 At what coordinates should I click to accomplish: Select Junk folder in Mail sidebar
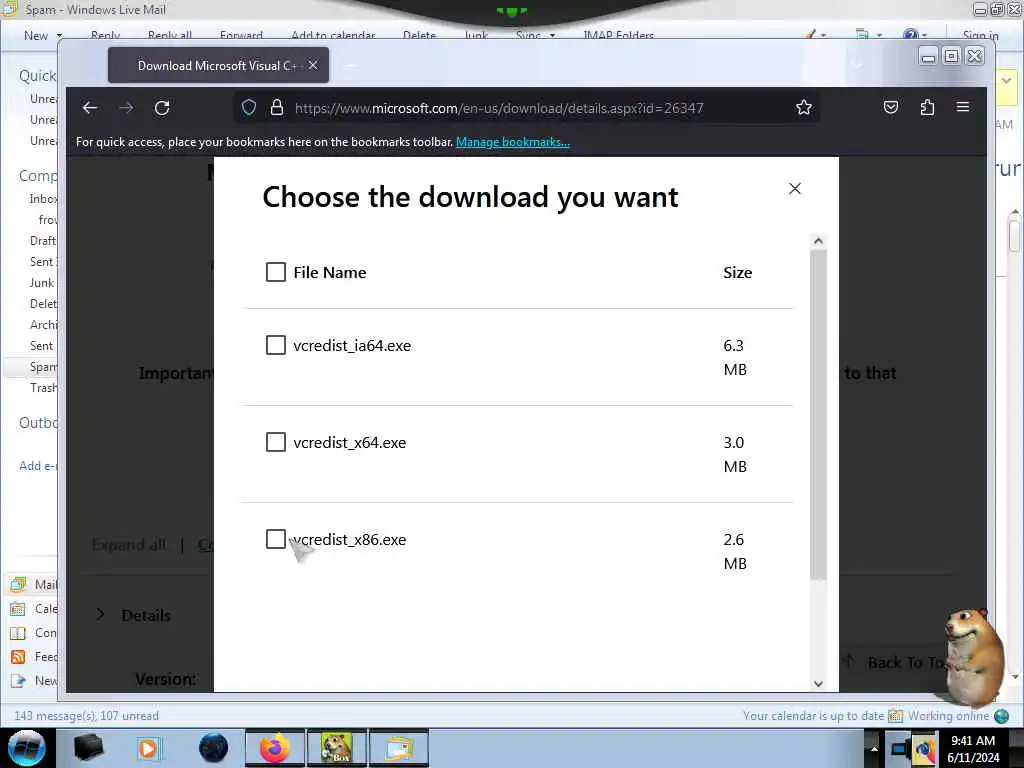click(42, 283)
